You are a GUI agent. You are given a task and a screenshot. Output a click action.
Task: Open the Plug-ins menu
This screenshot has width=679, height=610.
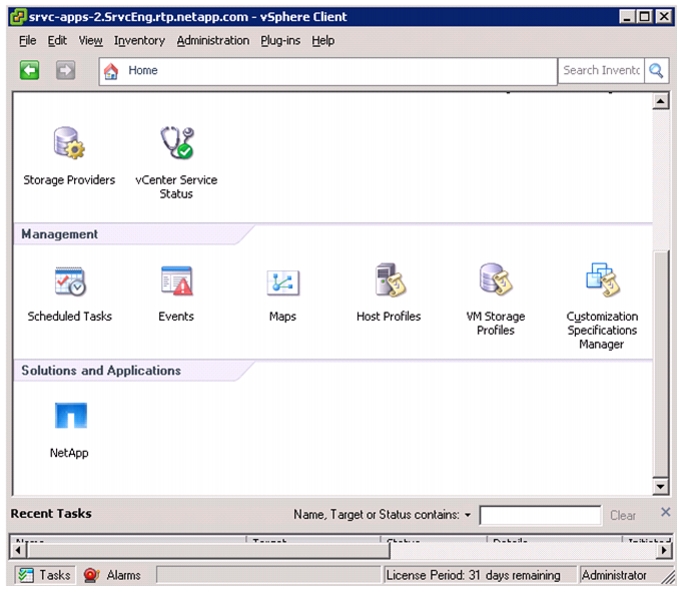pos(280,40)
